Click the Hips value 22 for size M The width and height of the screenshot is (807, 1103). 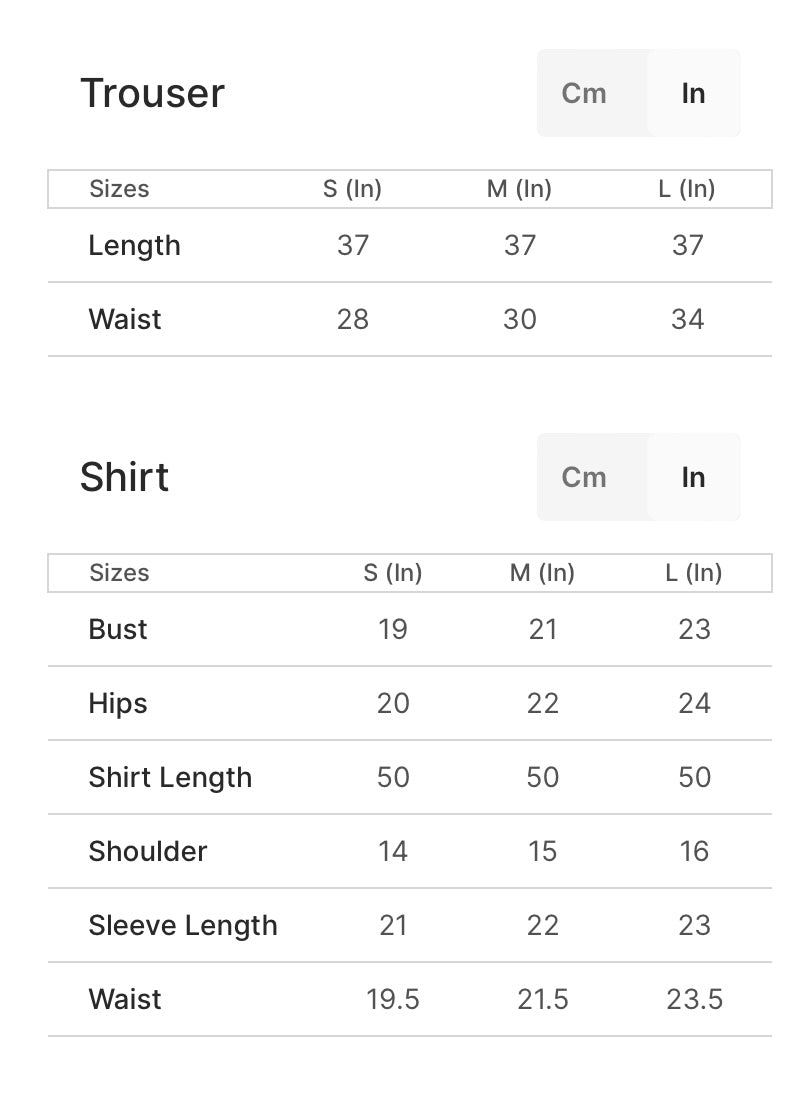click(x=542, y=703)
